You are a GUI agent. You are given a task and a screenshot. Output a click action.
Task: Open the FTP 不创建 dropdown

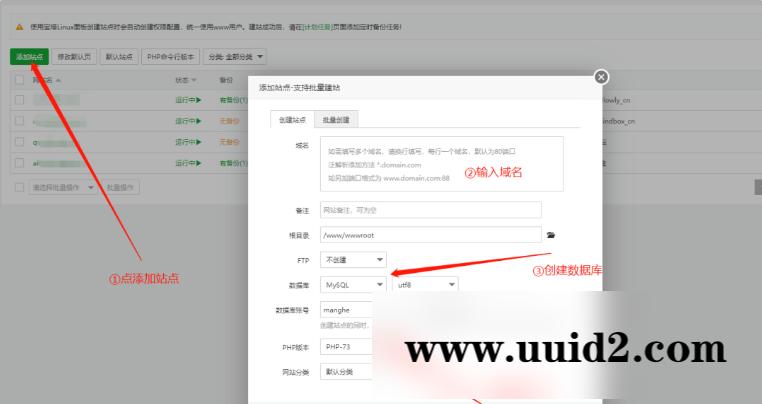353,260
